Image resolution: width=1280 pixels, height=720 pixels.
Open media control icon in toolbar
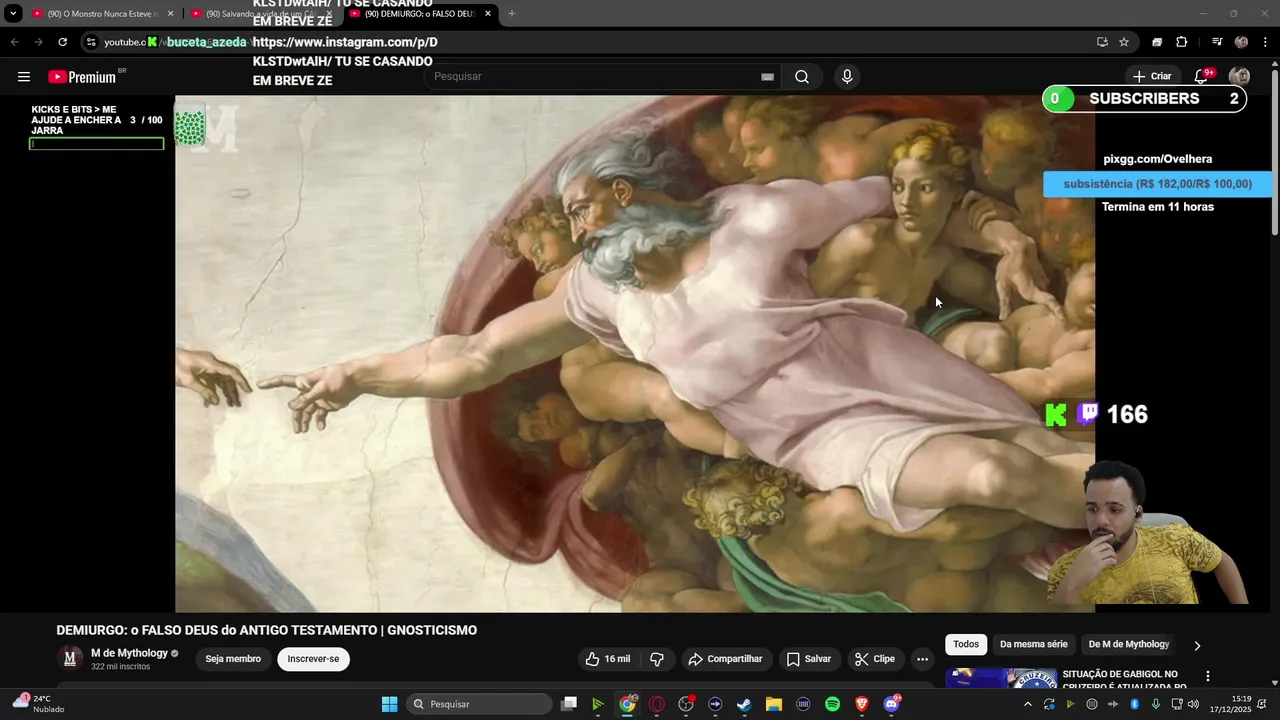(x=1217, y=42)
